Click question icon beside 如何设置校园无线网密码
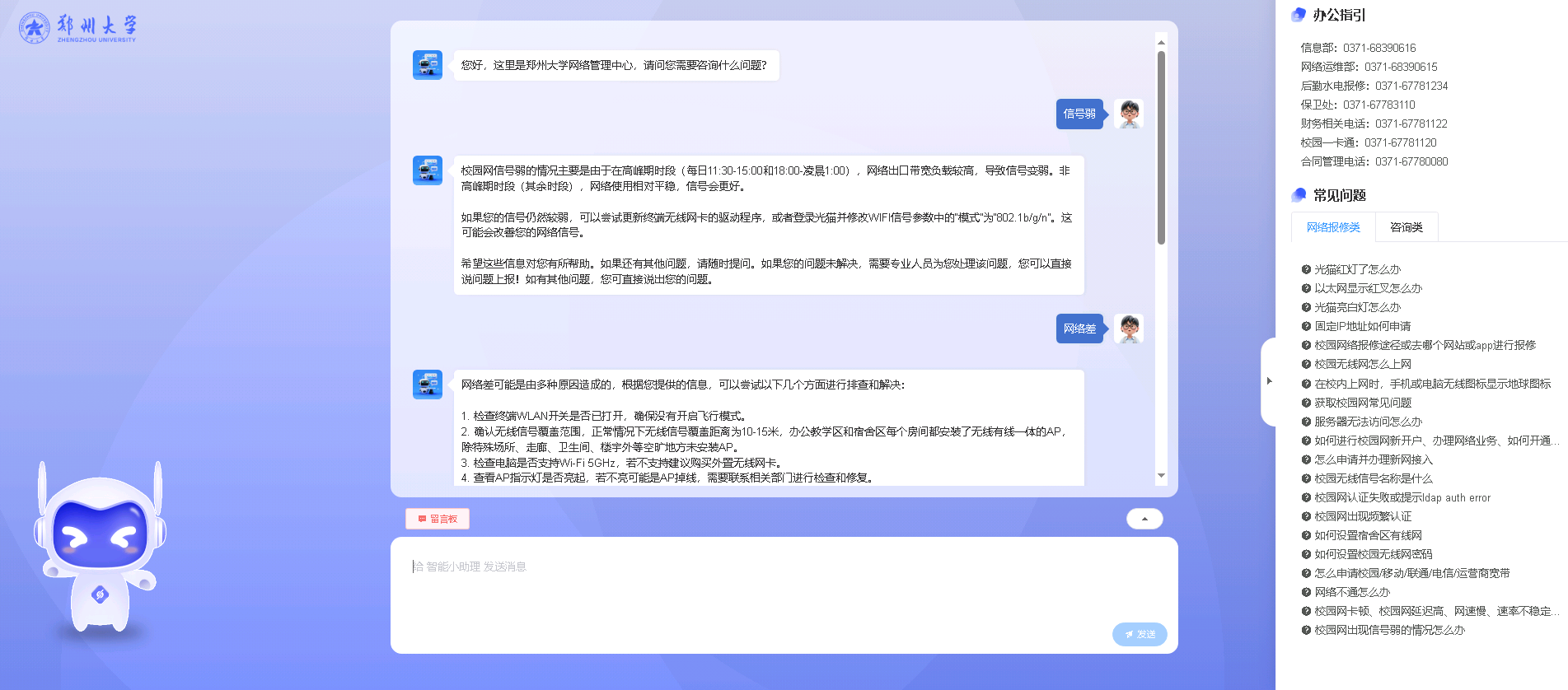Image resolution: width=1568 pixels, height=690 pixels. pos(1306,554)
